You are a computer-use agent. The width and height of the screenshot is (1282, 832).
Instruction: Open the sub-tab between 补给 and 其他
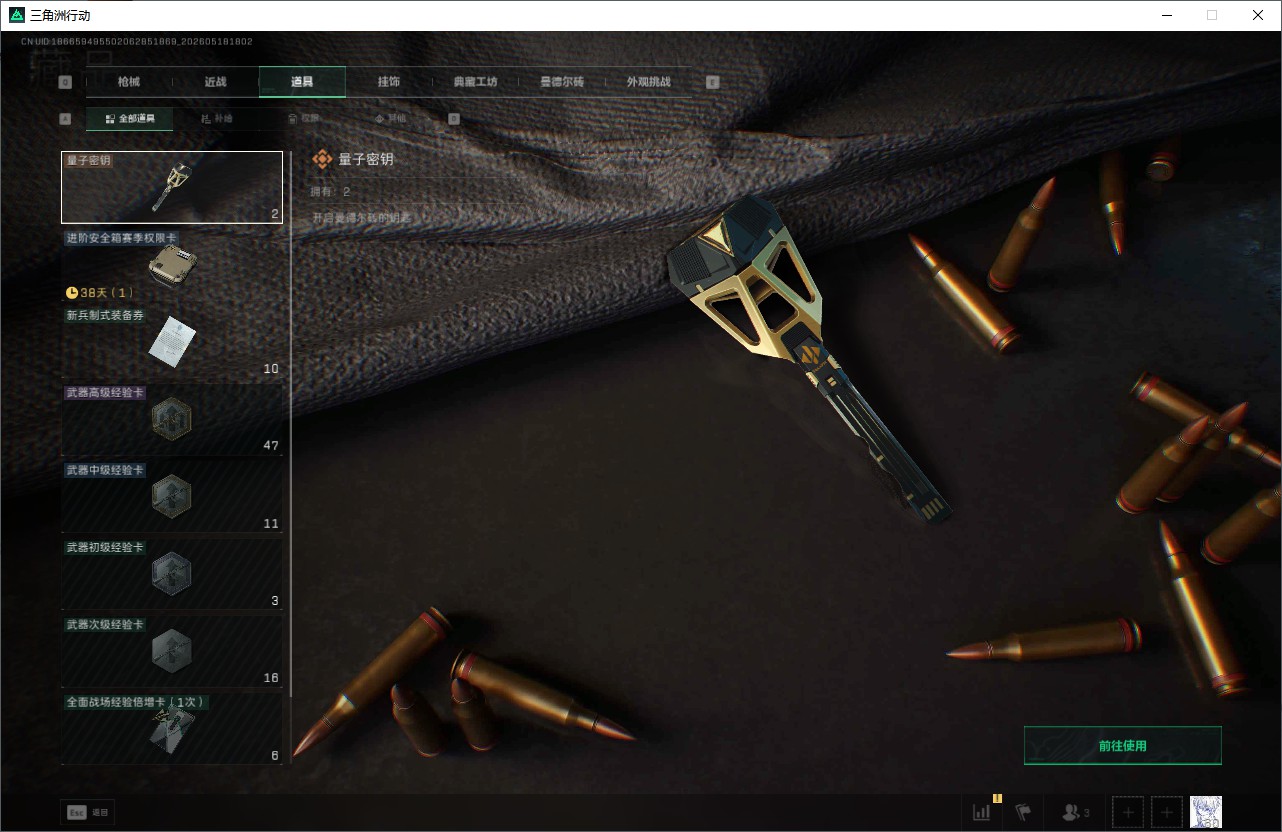(x=303, y=119)
